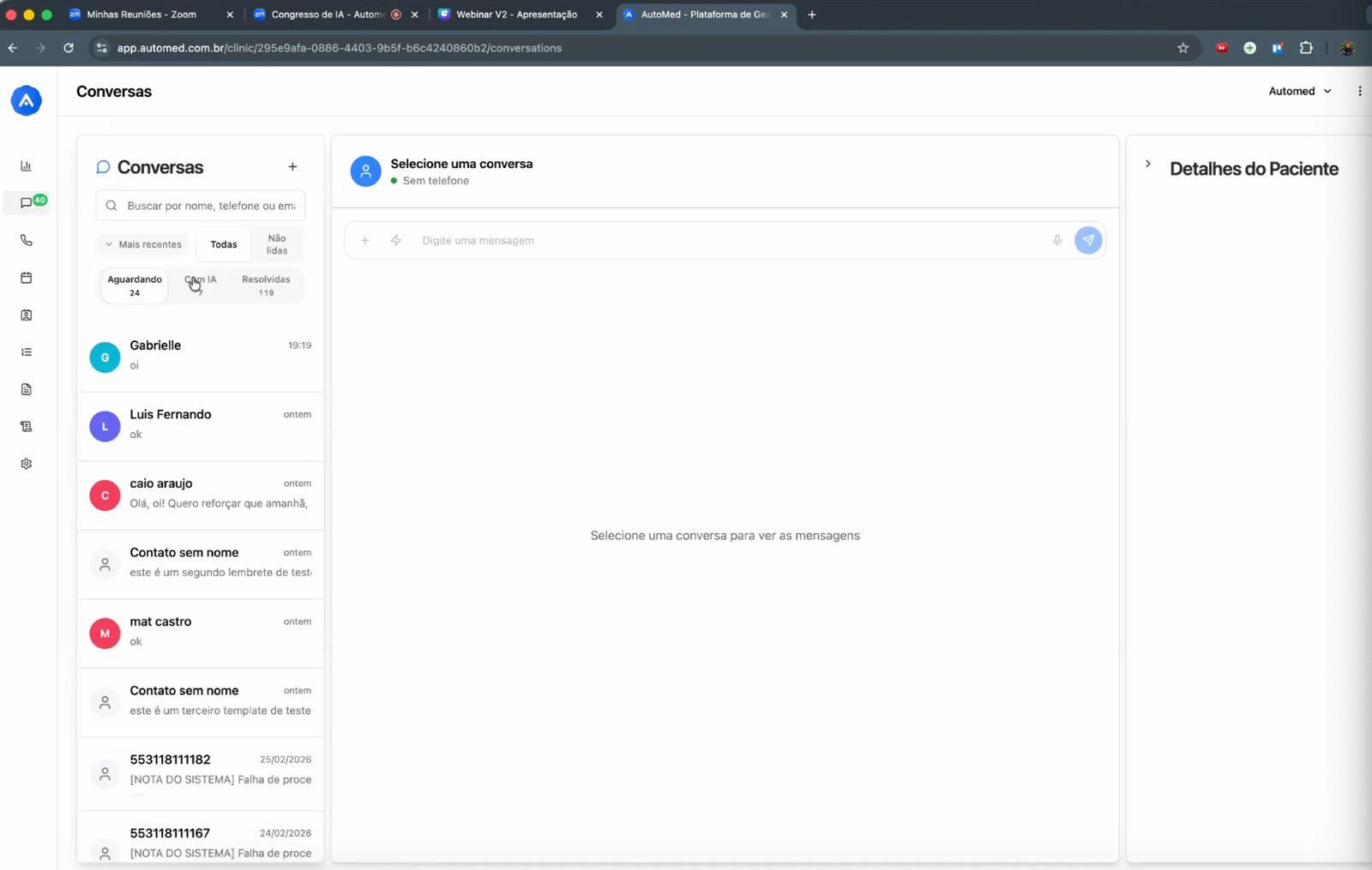Click the attachment plus icon in message bar
This screenshot has height=870, width=1372.
coord(364,240)
